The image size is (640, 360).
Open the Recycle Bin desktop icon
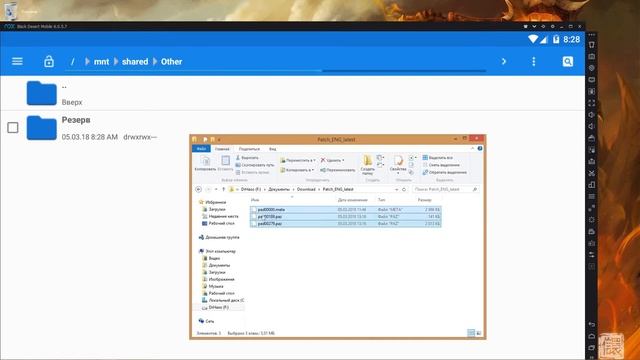pos(11,10)
